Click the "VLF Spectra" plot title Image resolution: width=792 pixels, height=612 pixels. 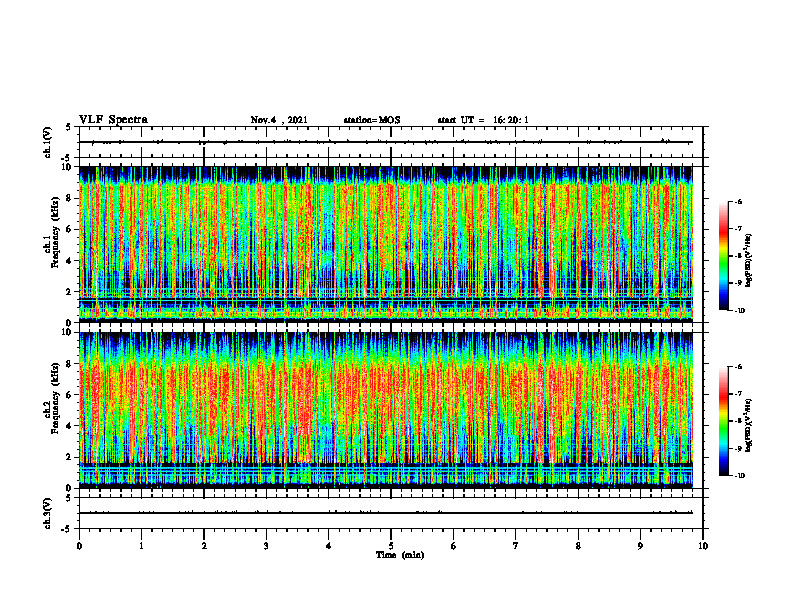point(113,120)
